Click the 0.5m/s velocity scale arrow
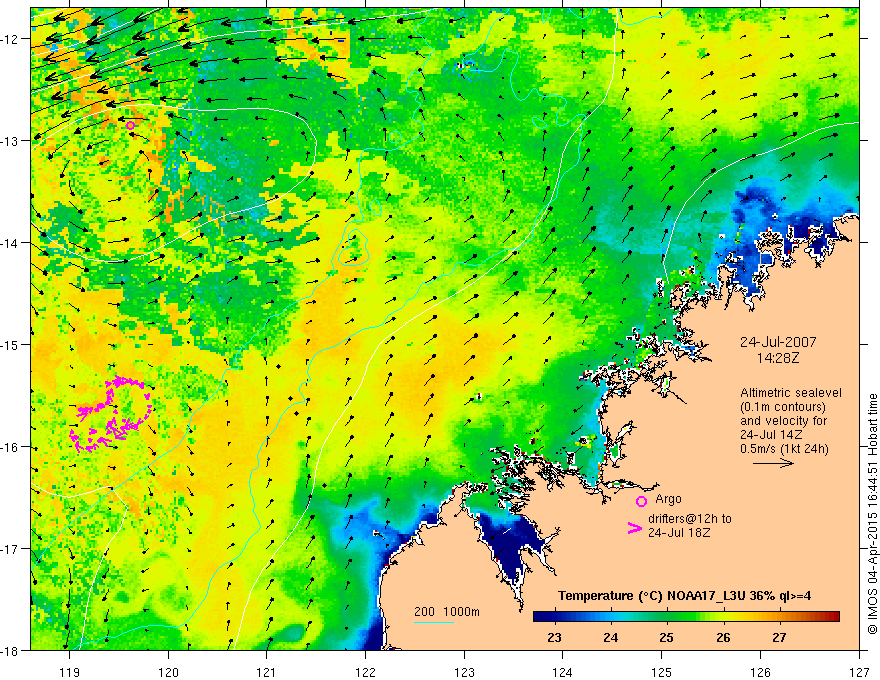This screenshot has width=880, height=680. point(773,463)
